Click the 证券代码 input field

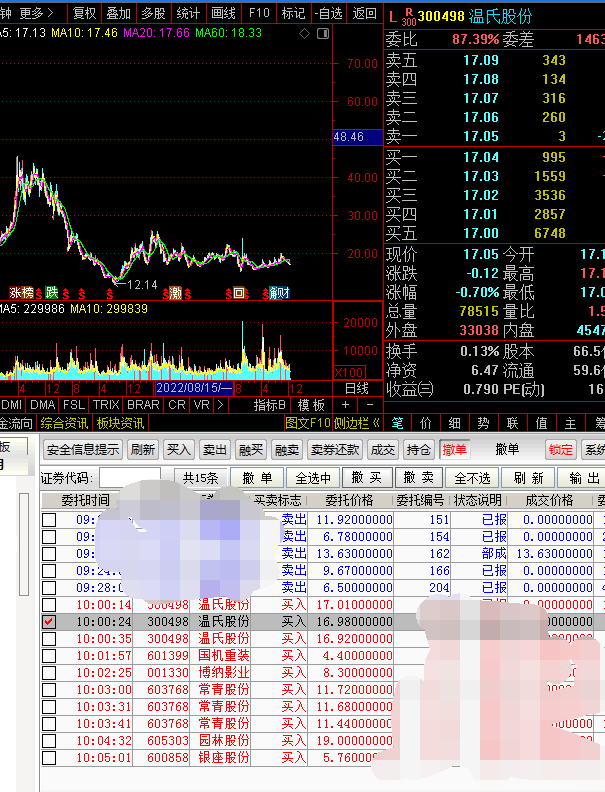click(x=129, y=478)
